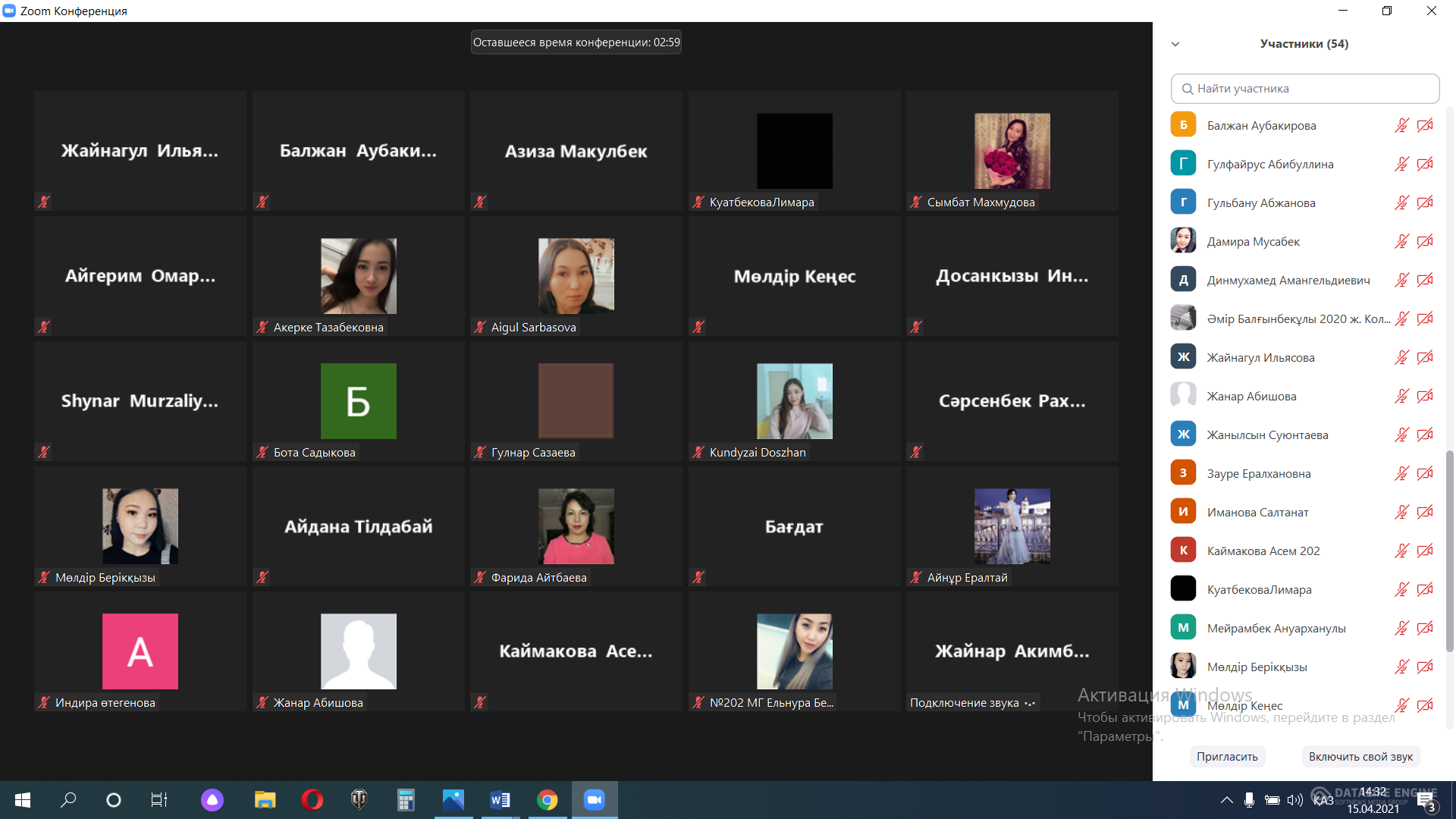Click Включить свой звук button

tap(1360, 756)
